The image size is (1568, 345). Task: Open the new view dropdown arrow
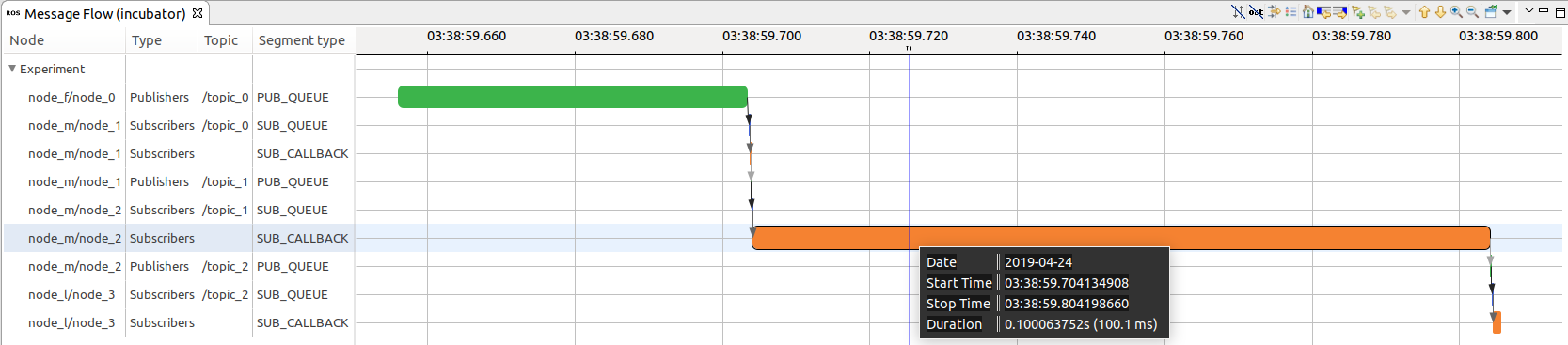click(x=1507, y=12)
